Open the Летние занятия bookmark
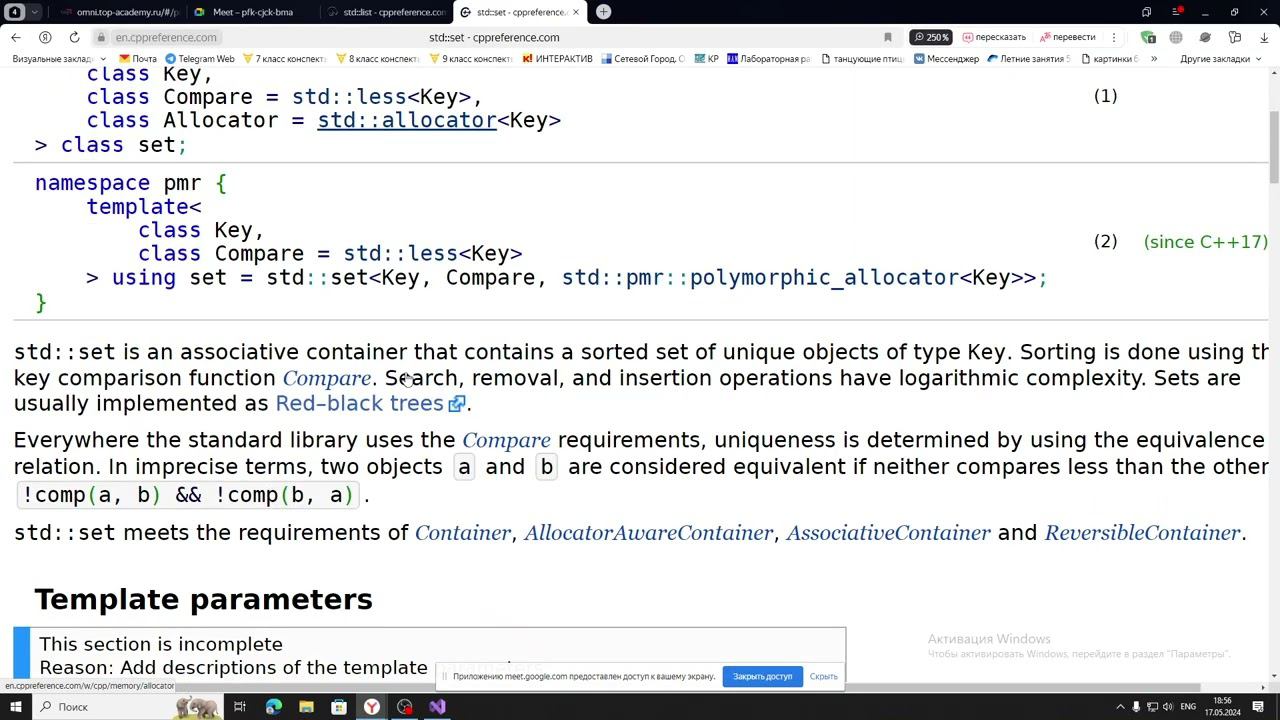 [x=1028, y=59]
